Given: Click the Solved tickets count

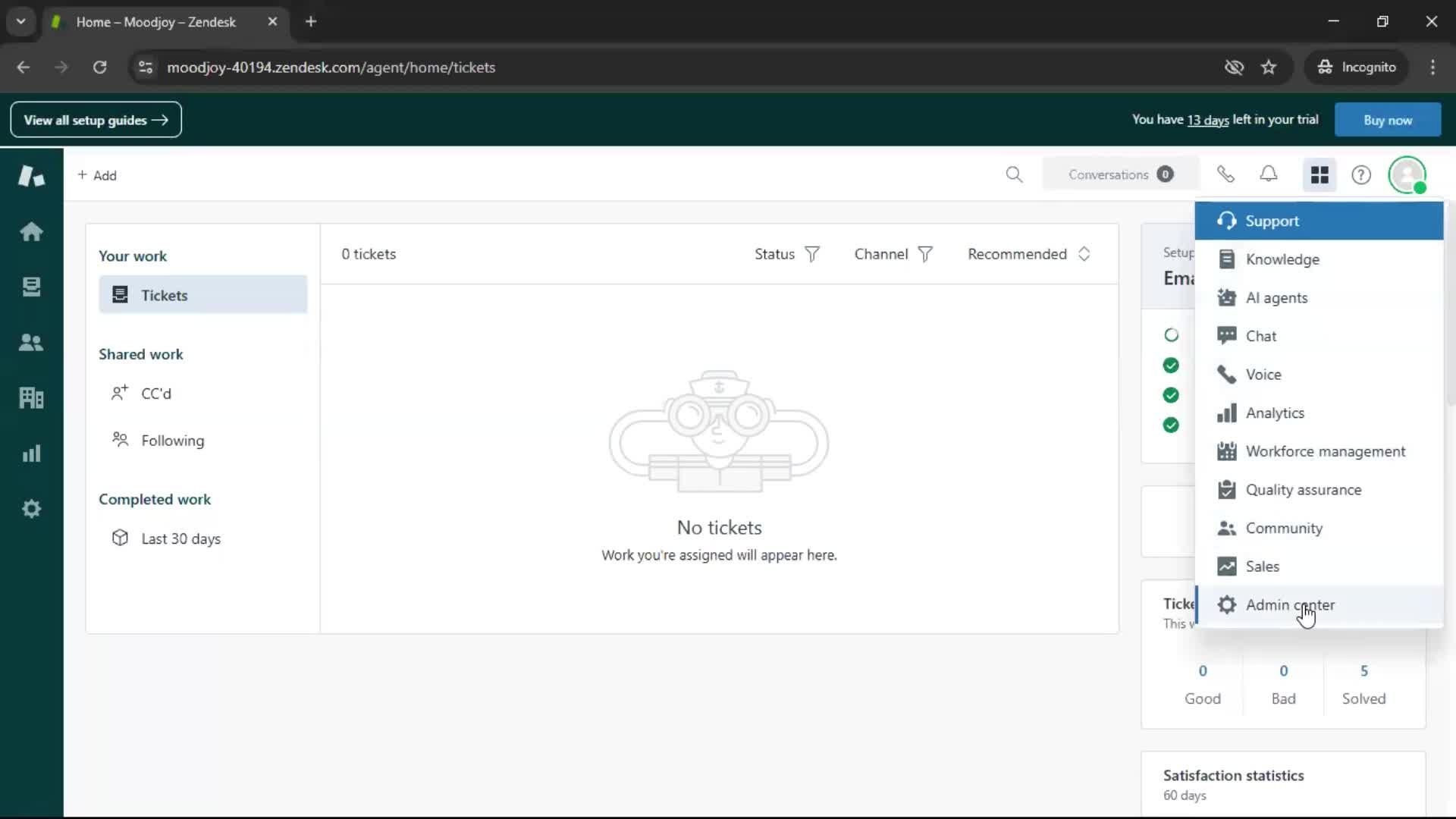Looking at the screenshot, I should tap(1363, 671).
